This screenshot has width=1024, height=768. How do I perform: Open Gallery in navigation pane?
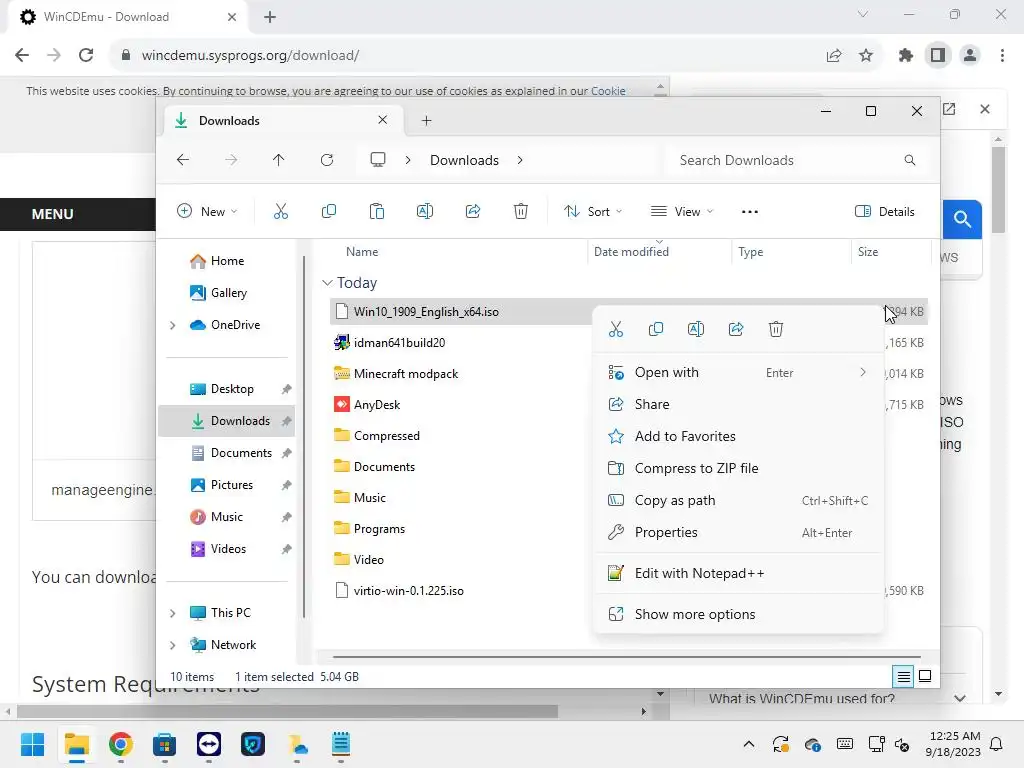(x=227, y=293)
